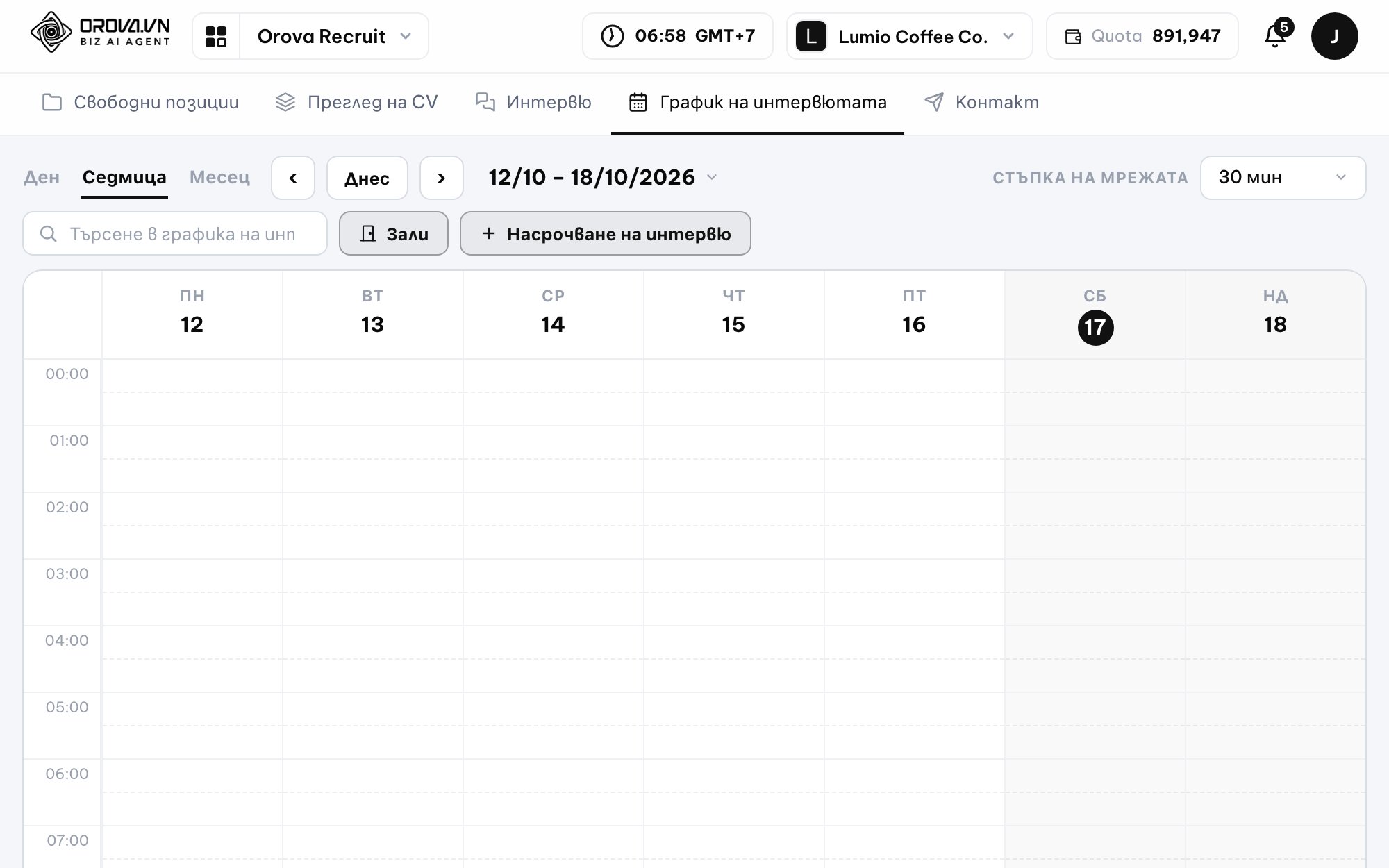Image resolution: width=1389 pixels, height=868 pixels.
Task: Go to previous week with left arrow
Action: (293, 178)
